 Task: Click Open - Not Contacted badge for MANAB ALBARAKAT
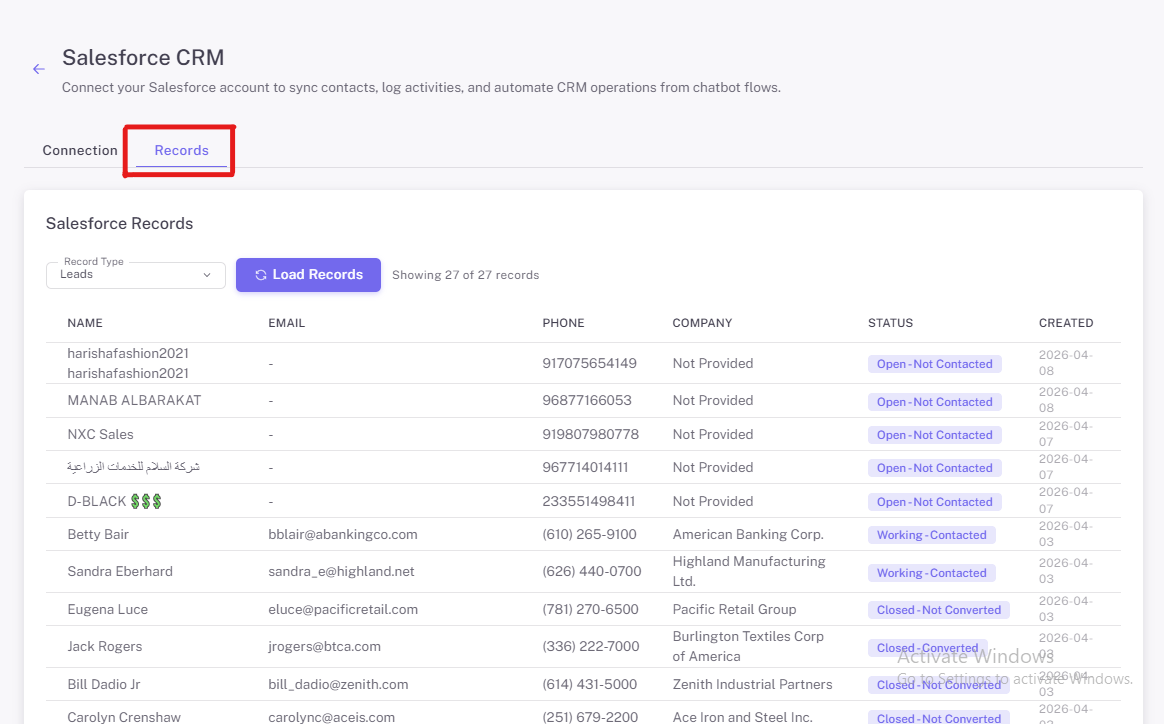935,402
